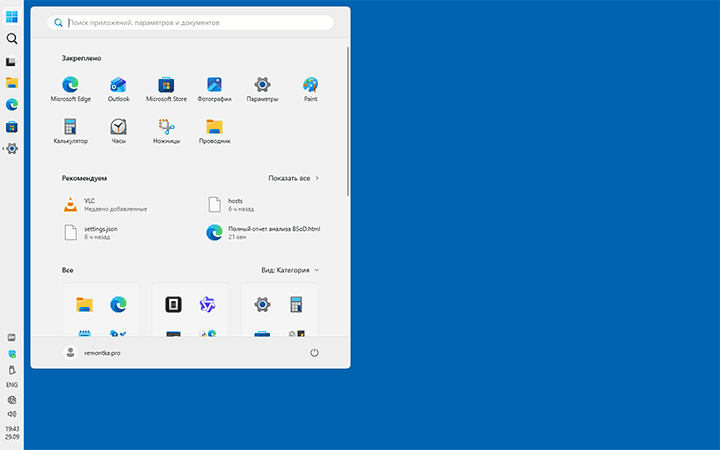Open Microsoft Edge from pinned apps
This screenshot has height=450, width=720.
click(70, 89)
